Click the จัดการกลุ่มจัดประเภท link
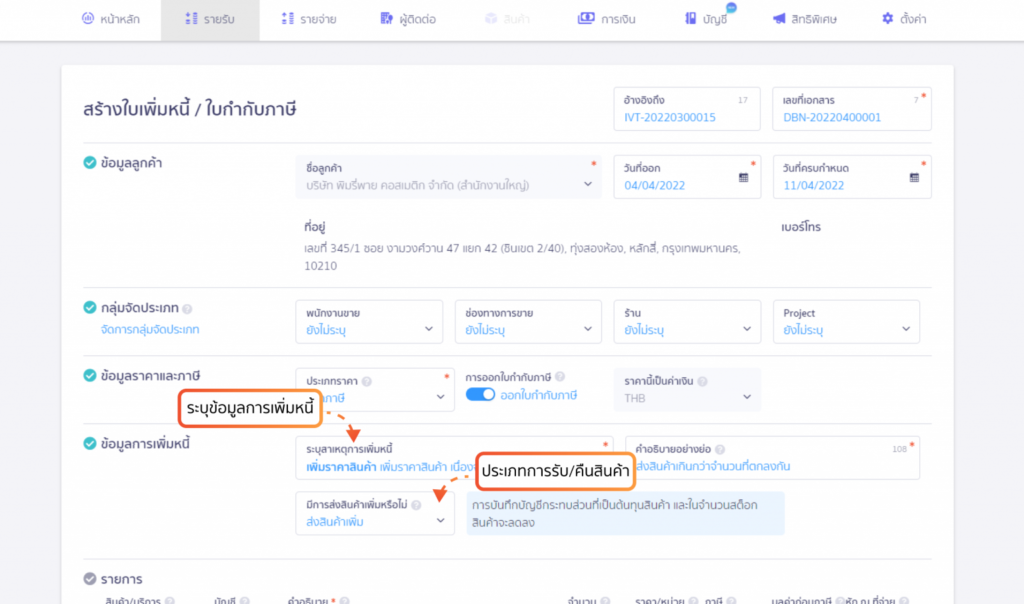This screenshot has width=1024, height=604. pyautogui.click(x=150, y=330)
